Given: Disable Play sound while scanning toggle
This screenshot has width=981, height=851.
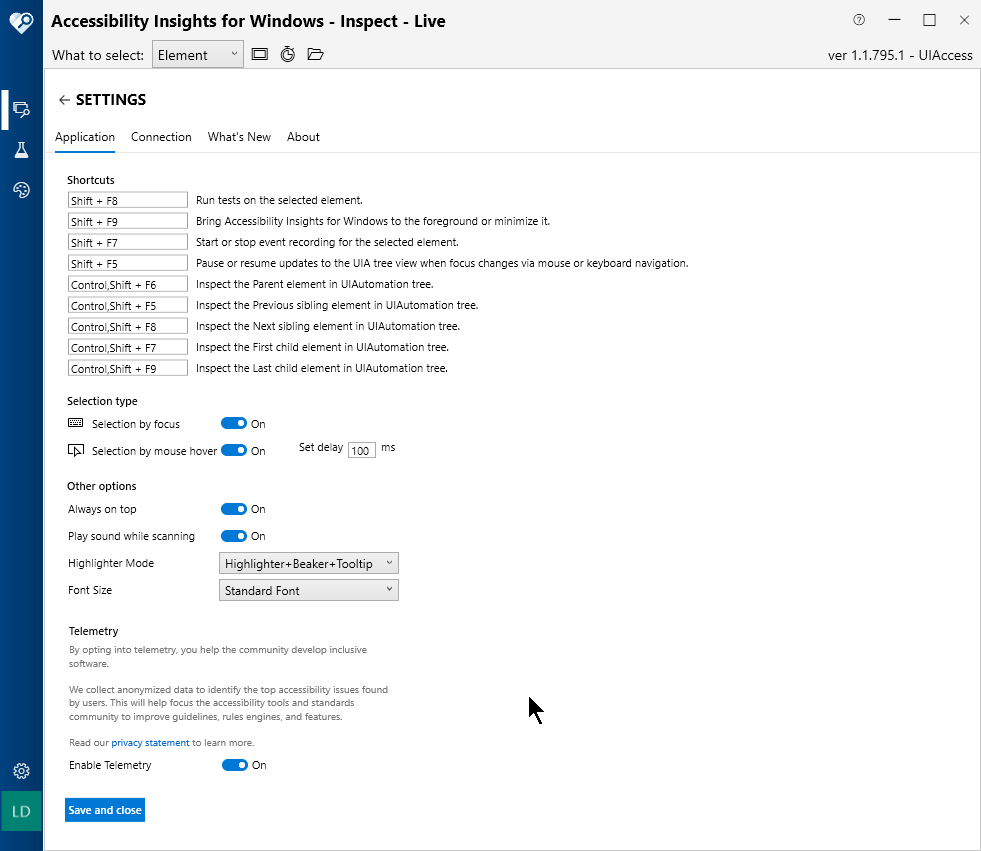Looking at the screenshot, I should tap(234, 536).
